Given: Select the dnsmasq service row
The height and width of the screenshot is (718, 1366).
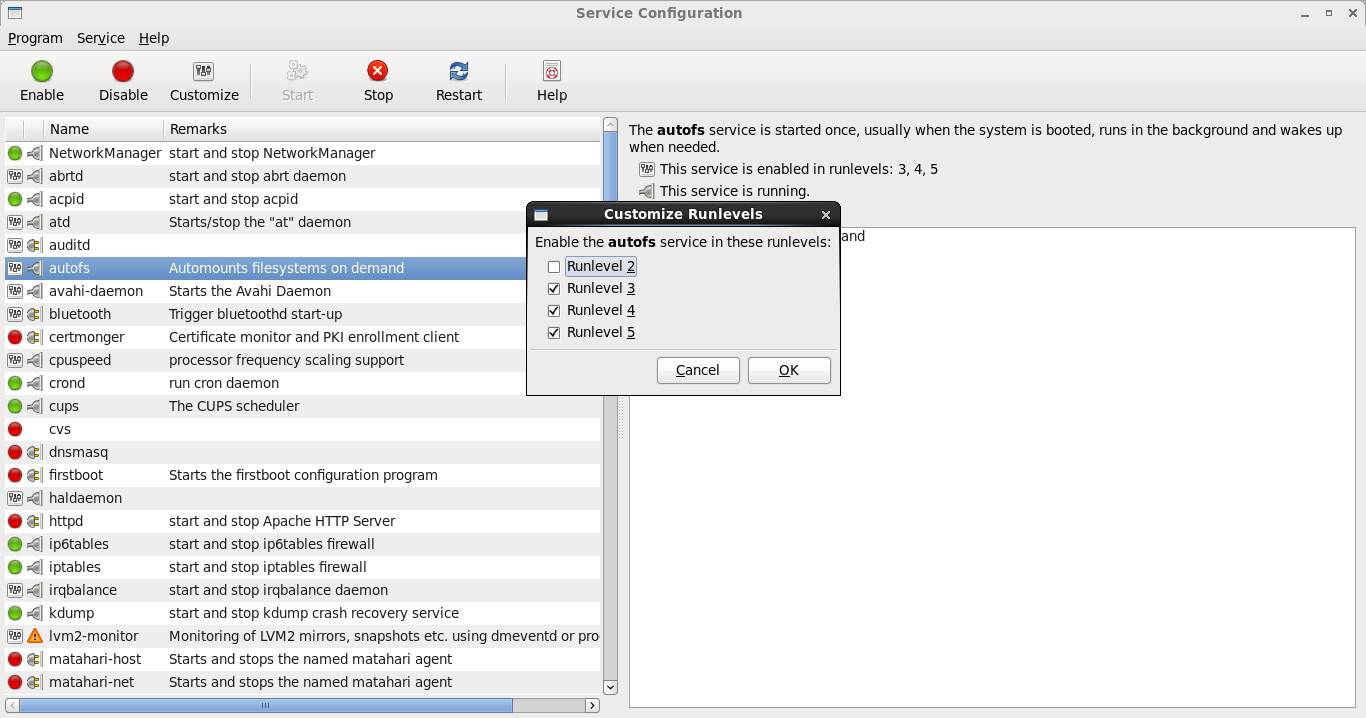Looking at the screenshot, I should (303, 452).
